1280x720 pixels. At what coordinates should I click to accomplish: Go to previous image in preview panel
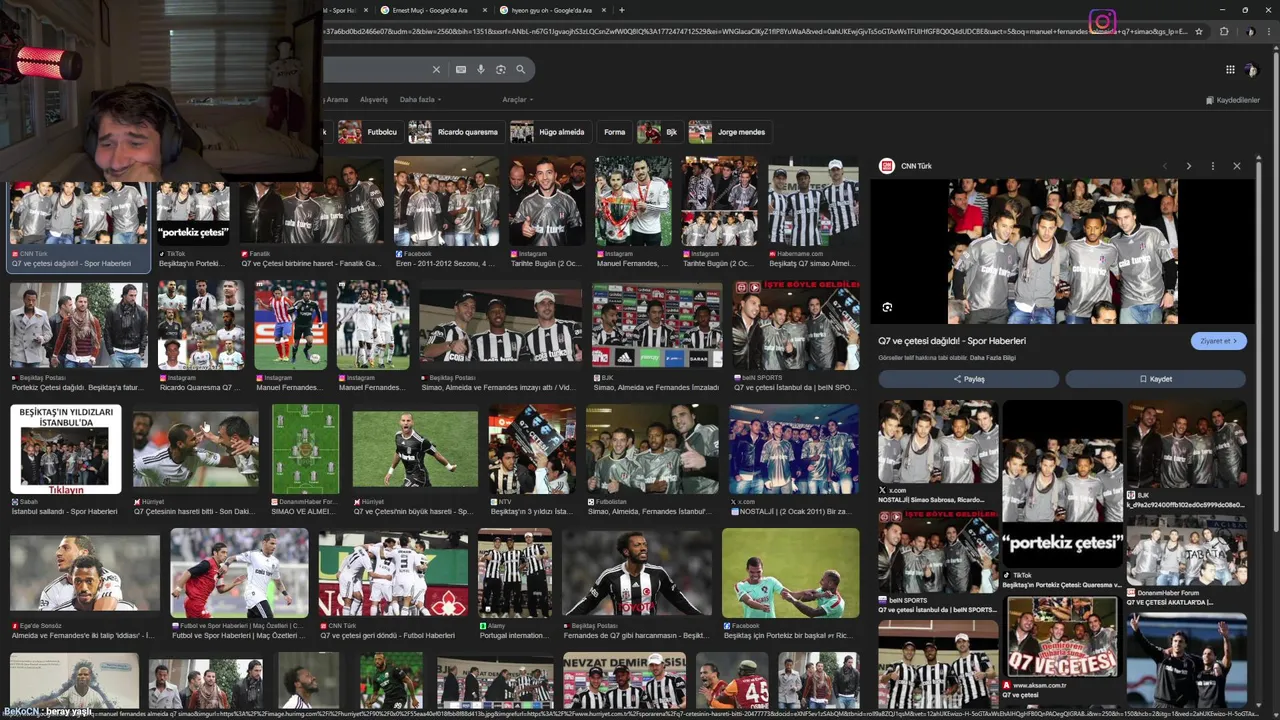(1165, 166)
